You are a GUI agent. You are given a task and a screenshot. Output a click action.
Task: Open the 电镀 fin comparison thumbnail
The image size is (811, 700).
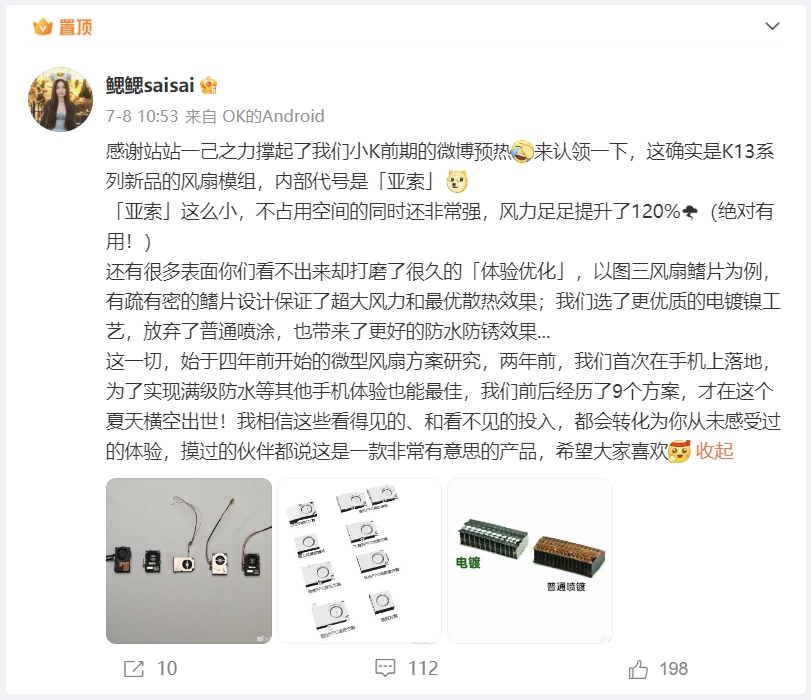point(530,561)
